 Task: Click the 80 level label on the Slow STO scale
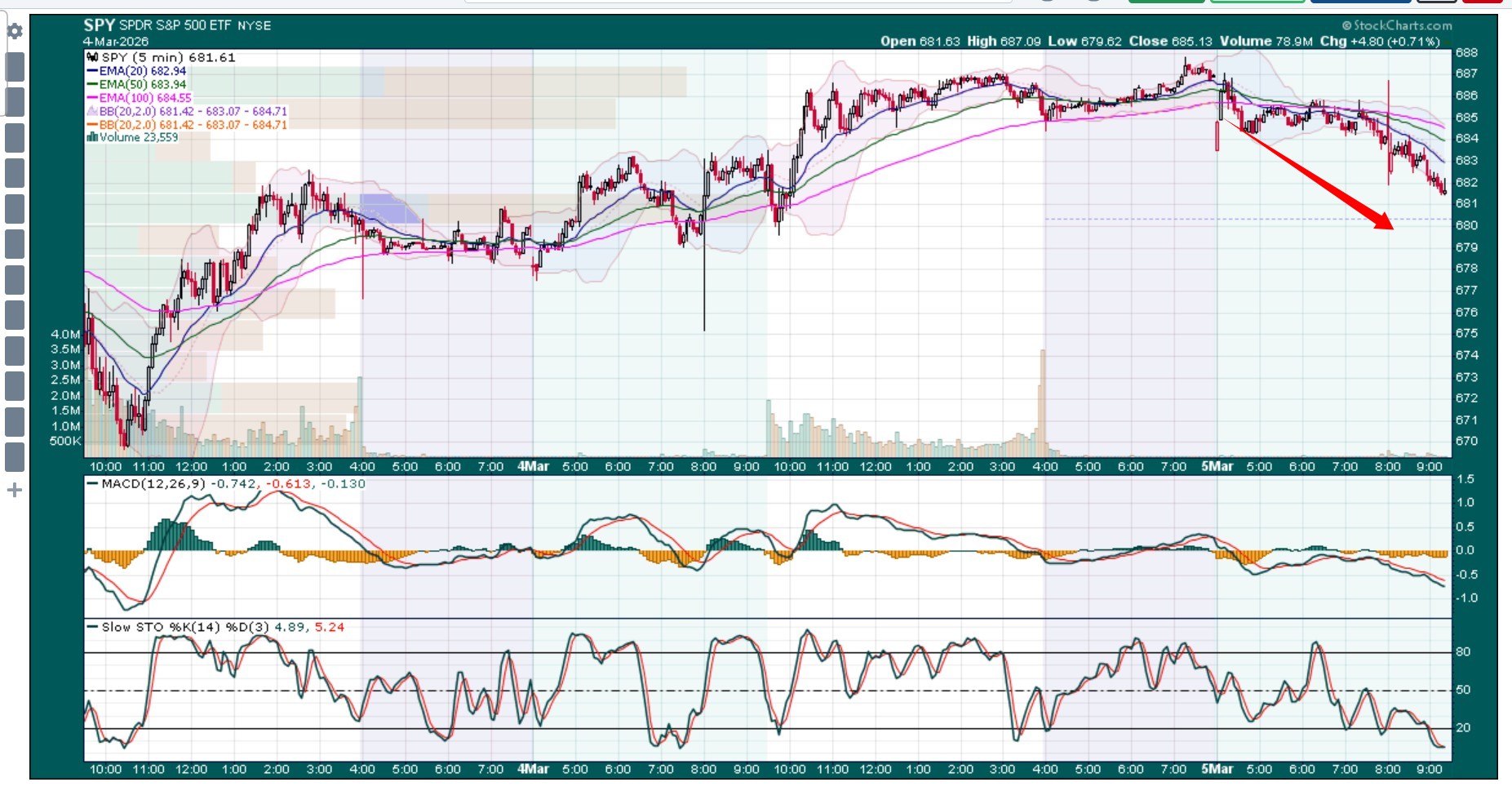[x=1464, y=652]
